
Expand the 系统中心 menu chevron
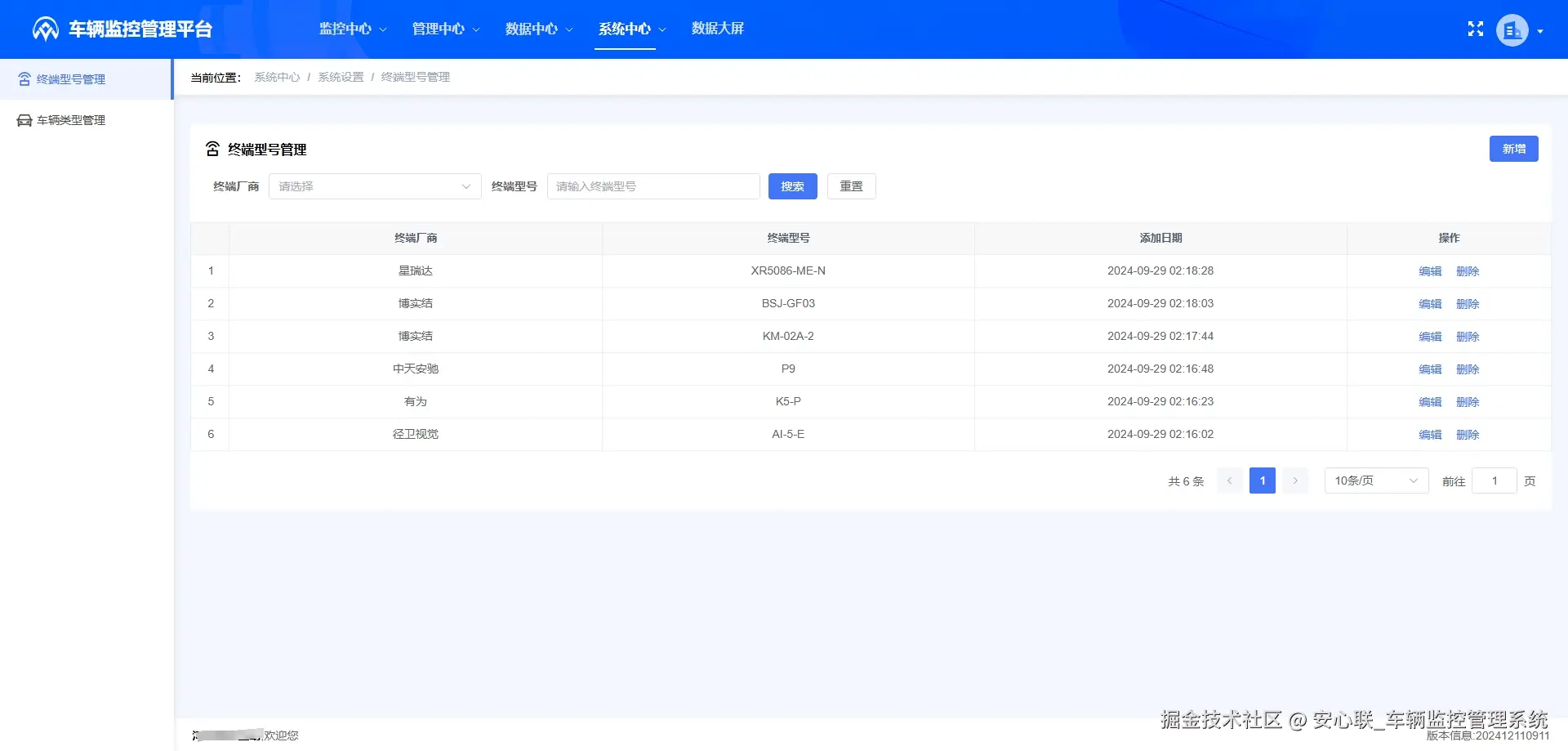pyautogui.click(x=662, y=29)
